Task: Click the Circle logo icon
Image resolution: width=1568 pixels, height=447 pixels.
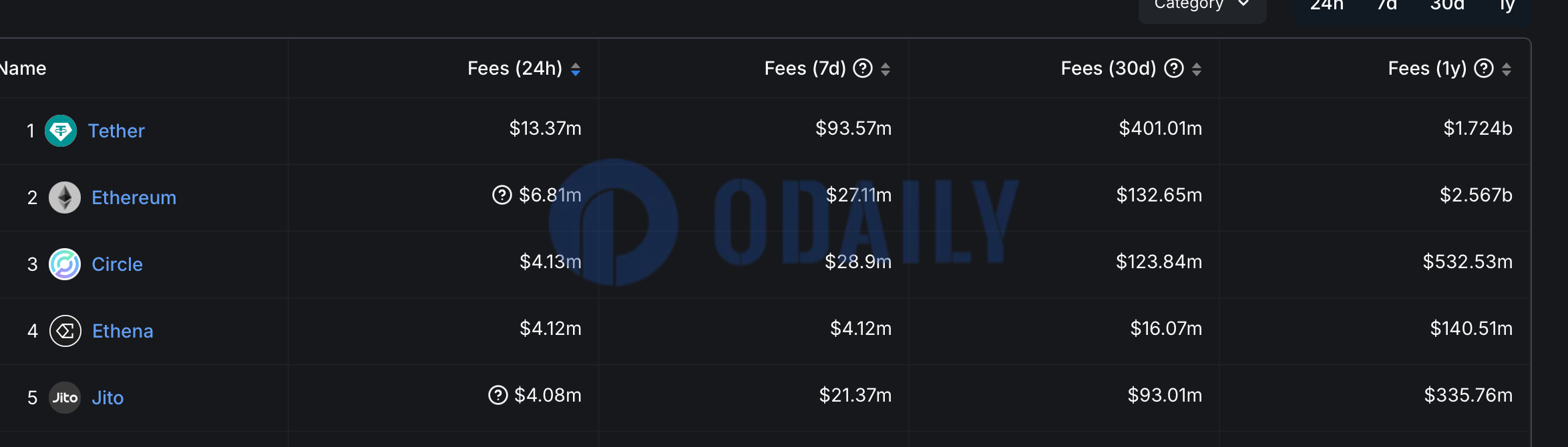Action: click(x=65, y=264)
